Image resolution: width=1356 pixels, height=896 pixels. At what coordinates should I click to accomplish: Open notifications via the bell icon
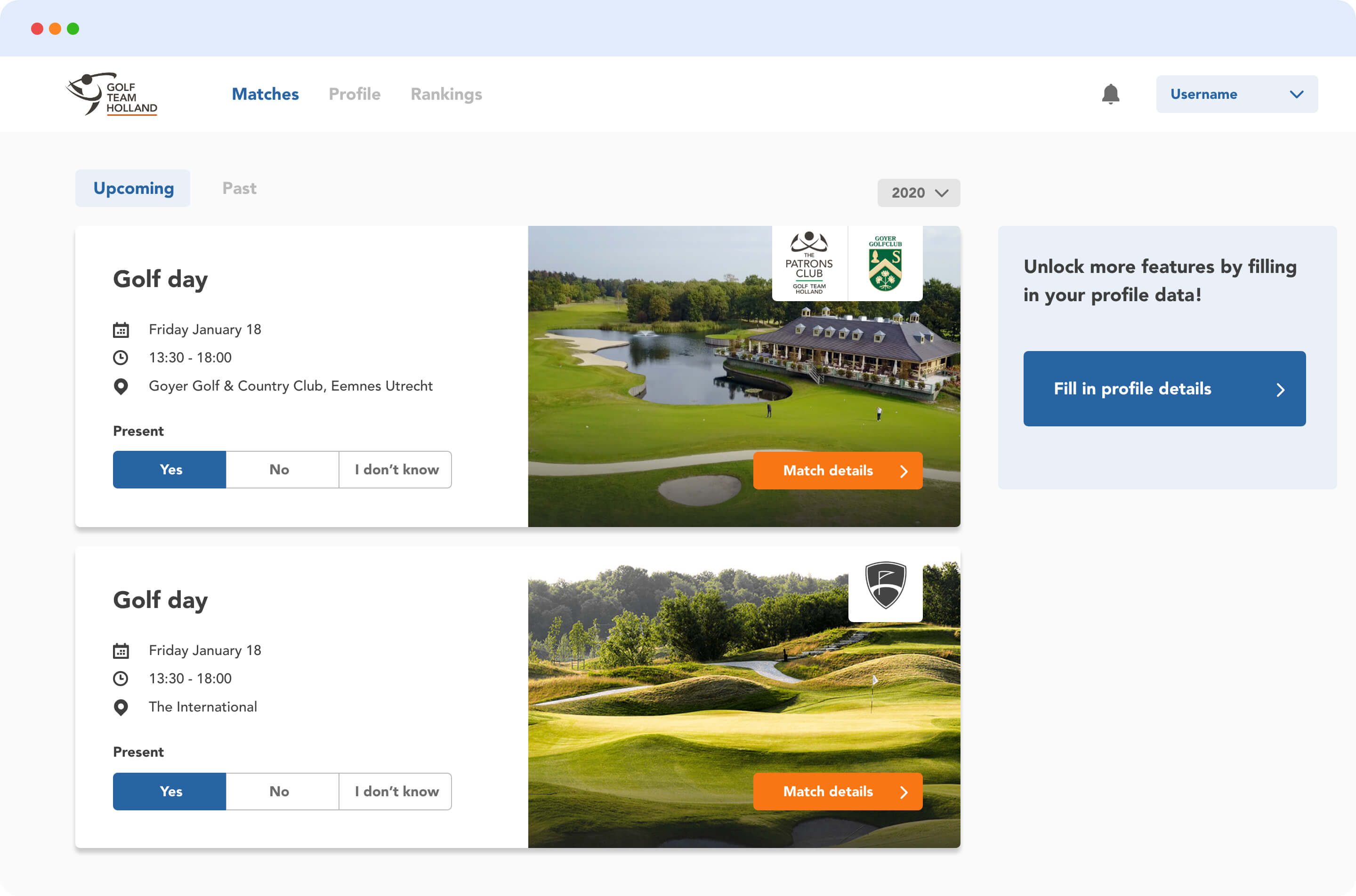[1110, 94]
